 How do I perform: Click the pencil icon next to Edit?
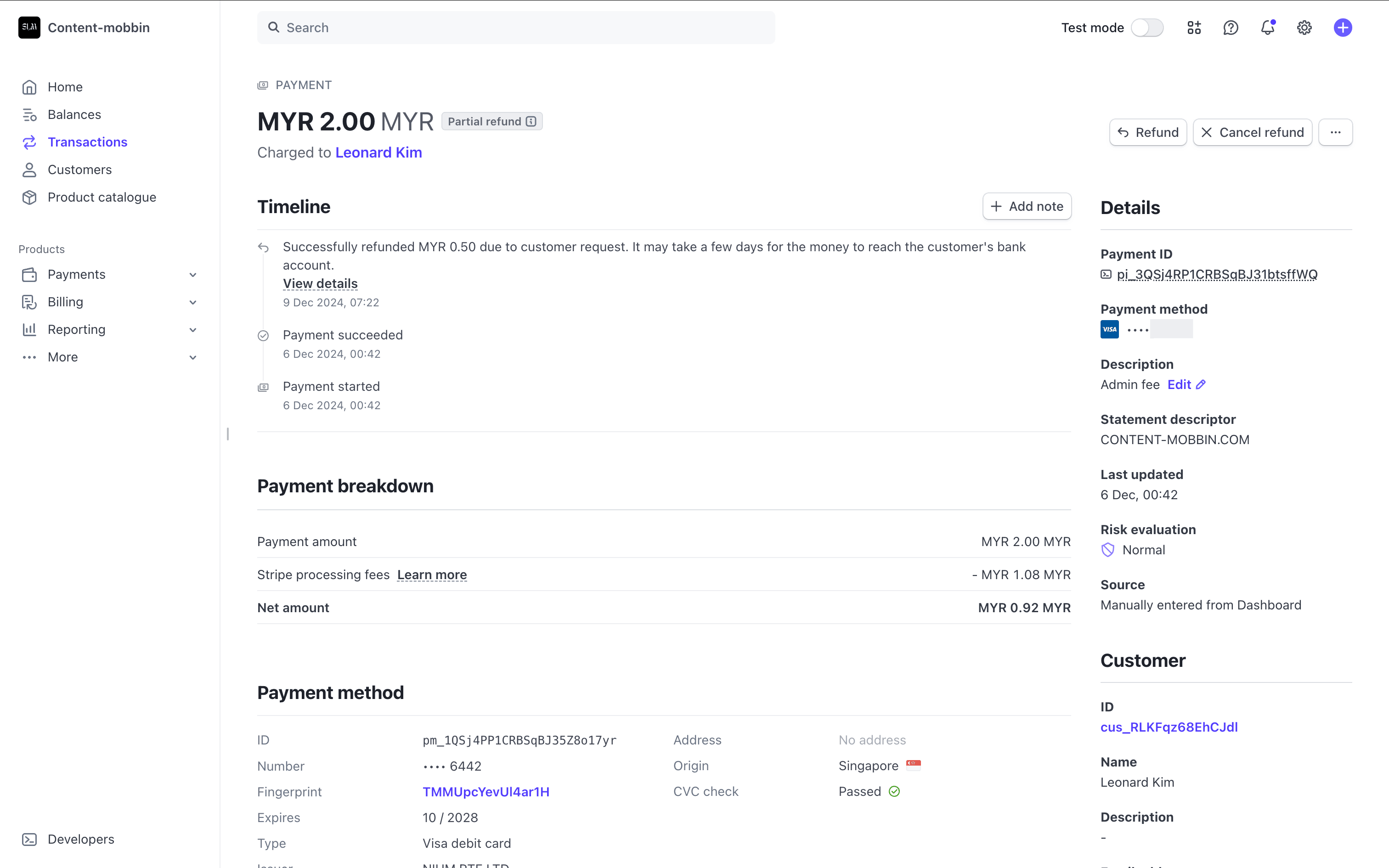click(x=1201, y=385)
